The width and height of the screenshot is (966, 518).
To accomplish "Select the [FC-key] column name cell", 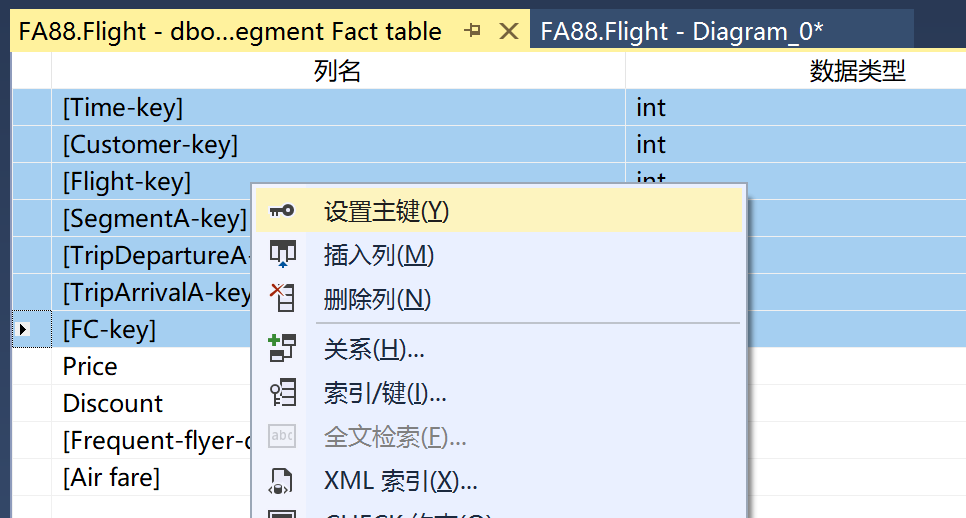I will pyautogui.click(x=151, y=330).
